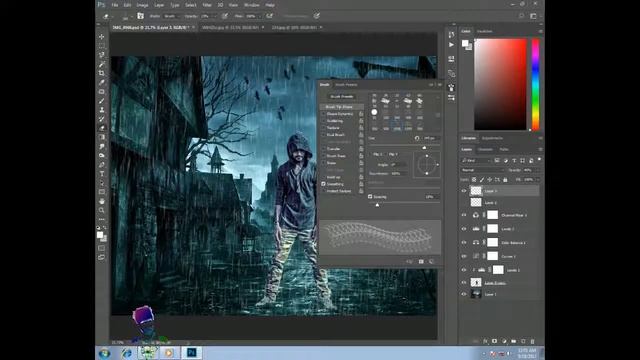
Task: Open layer Fill dropdown
Action: tap(538, 180)
